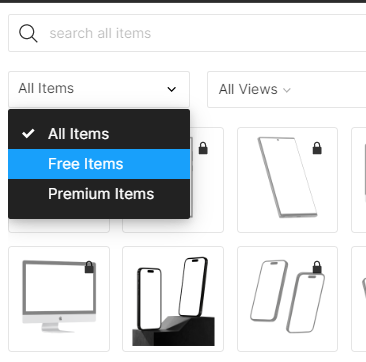Select All Items option in the open menu

[99, 134]
